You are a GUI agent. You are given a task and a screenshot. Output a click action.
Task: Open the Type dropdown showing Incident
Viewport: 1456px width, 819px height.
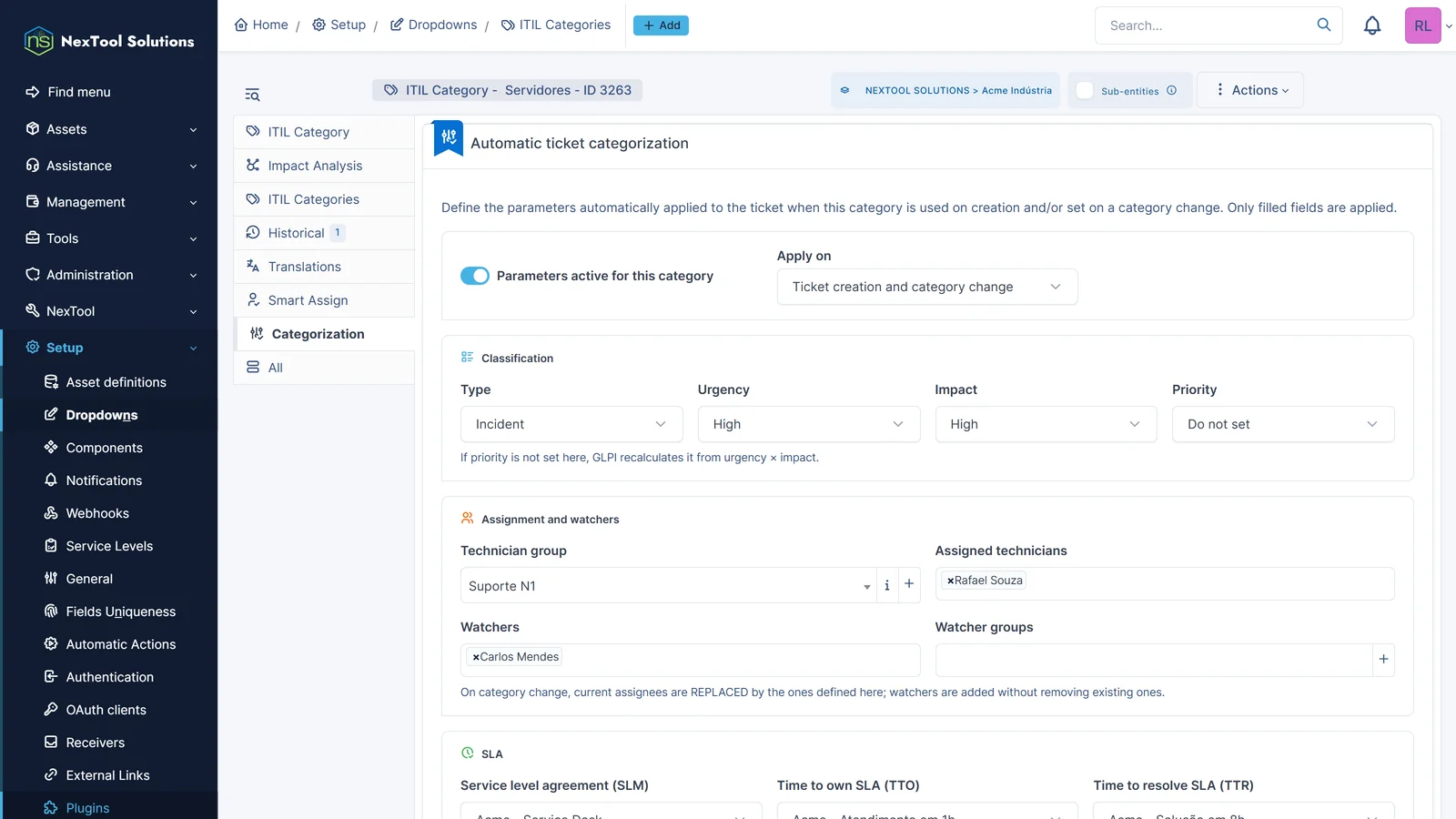tap(571, 424)
